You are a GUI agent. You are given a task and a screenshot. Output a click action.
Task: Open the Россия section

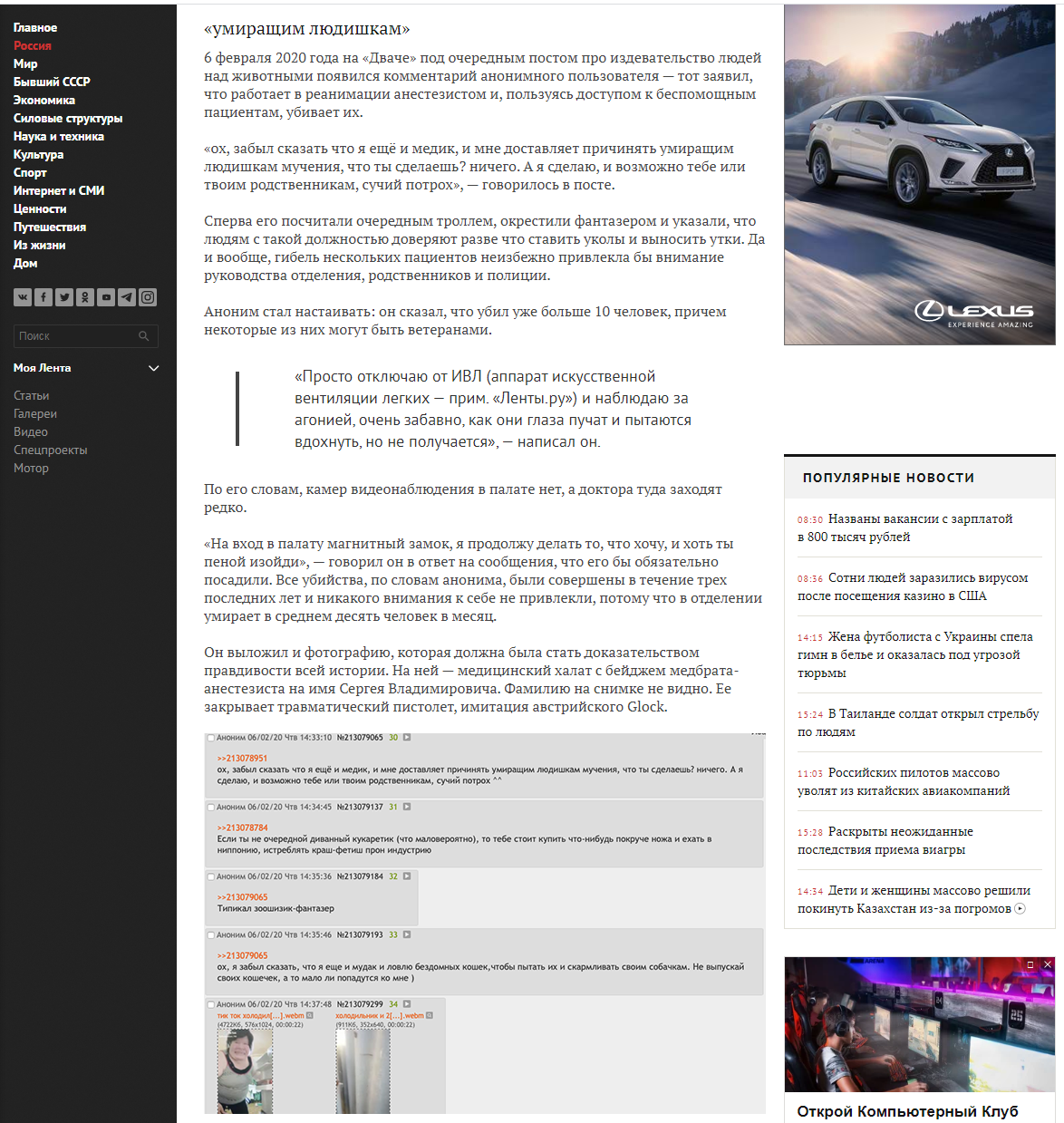[33, 46]
